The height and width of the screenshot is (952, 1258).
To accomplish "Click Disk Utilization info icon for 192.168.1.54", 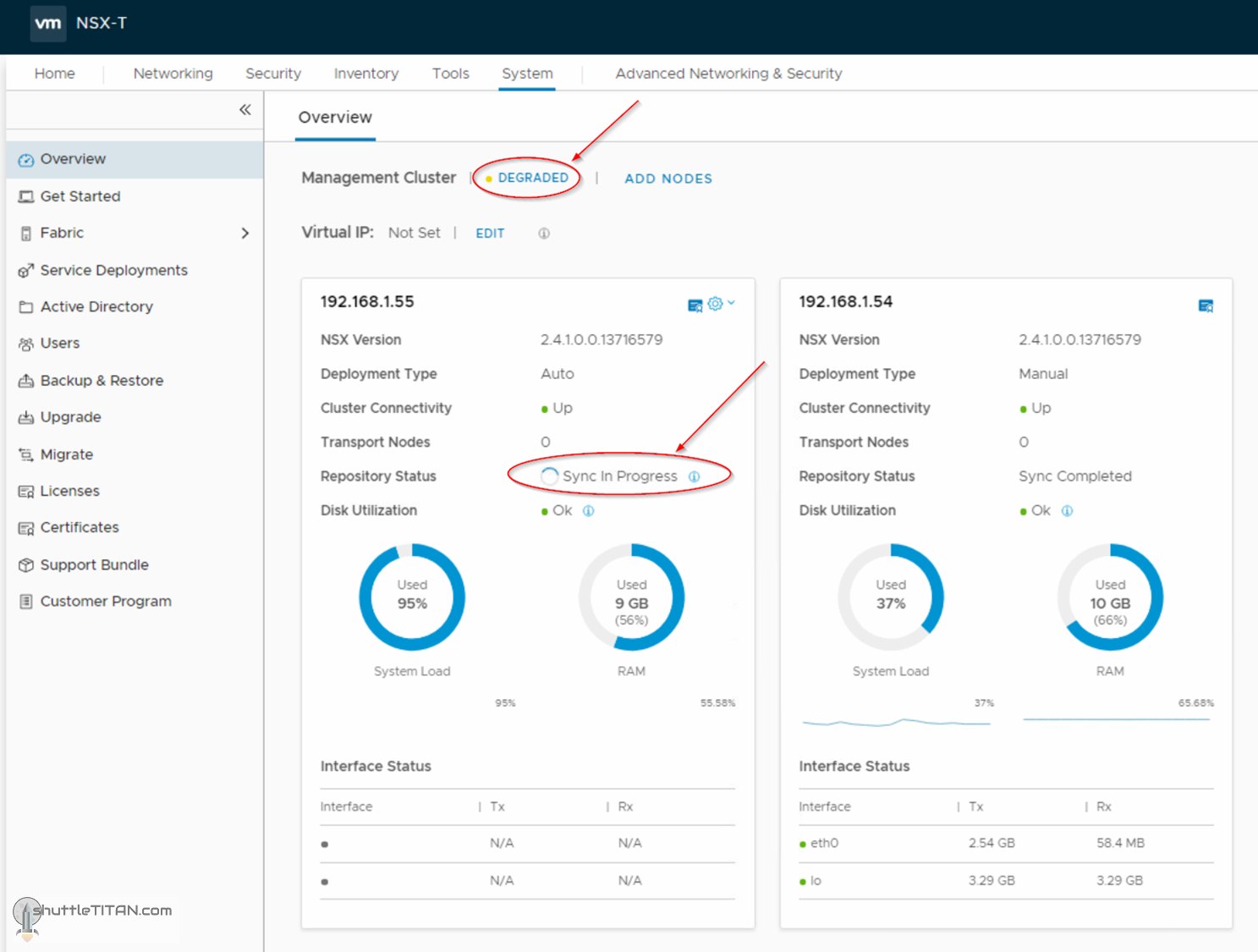I will point(1067,511).
